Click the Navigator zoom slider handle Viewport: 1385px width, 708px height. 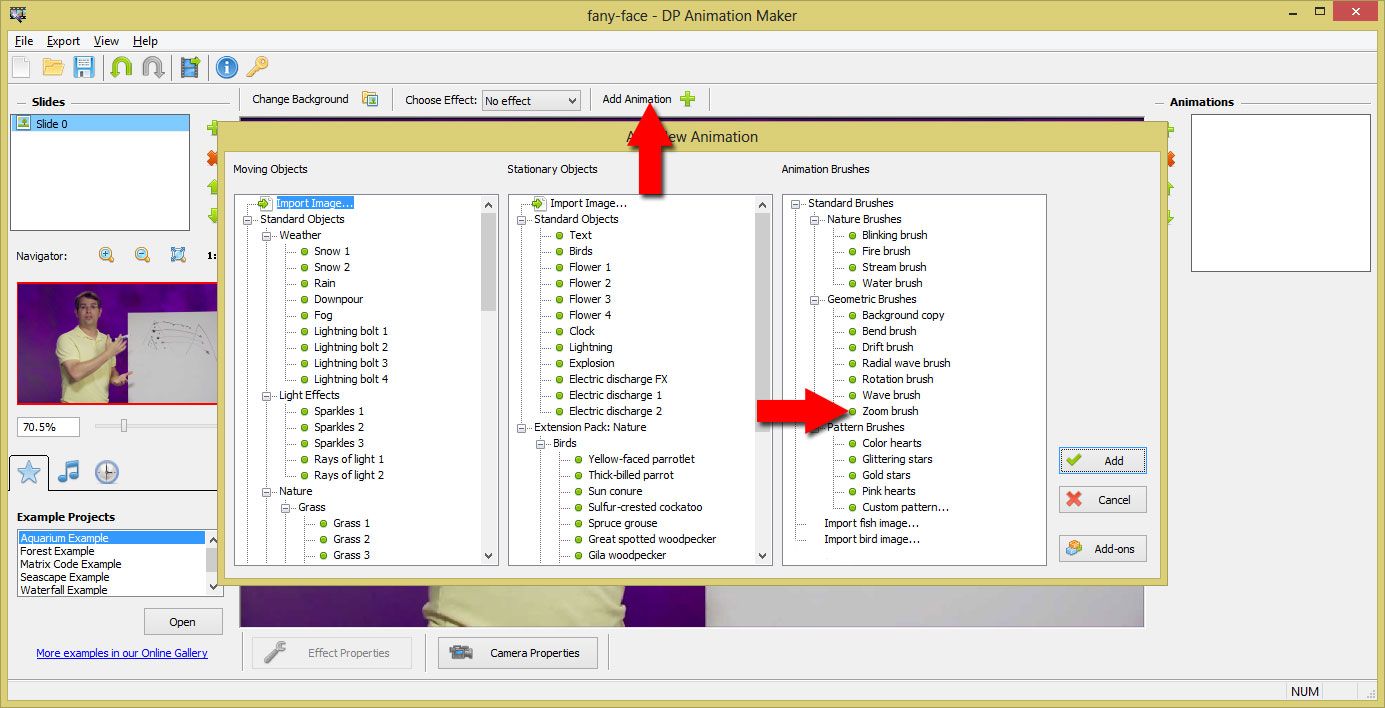click(124, 425)
